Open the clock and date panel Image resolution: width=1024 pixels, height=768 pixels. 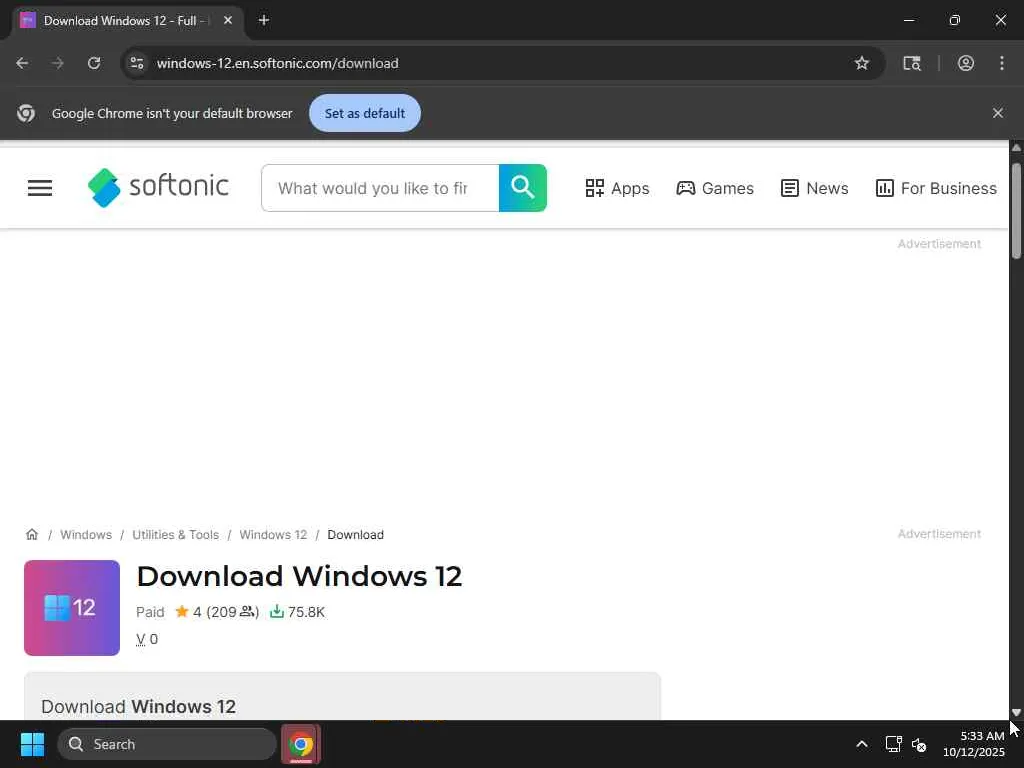coord(973,744)
